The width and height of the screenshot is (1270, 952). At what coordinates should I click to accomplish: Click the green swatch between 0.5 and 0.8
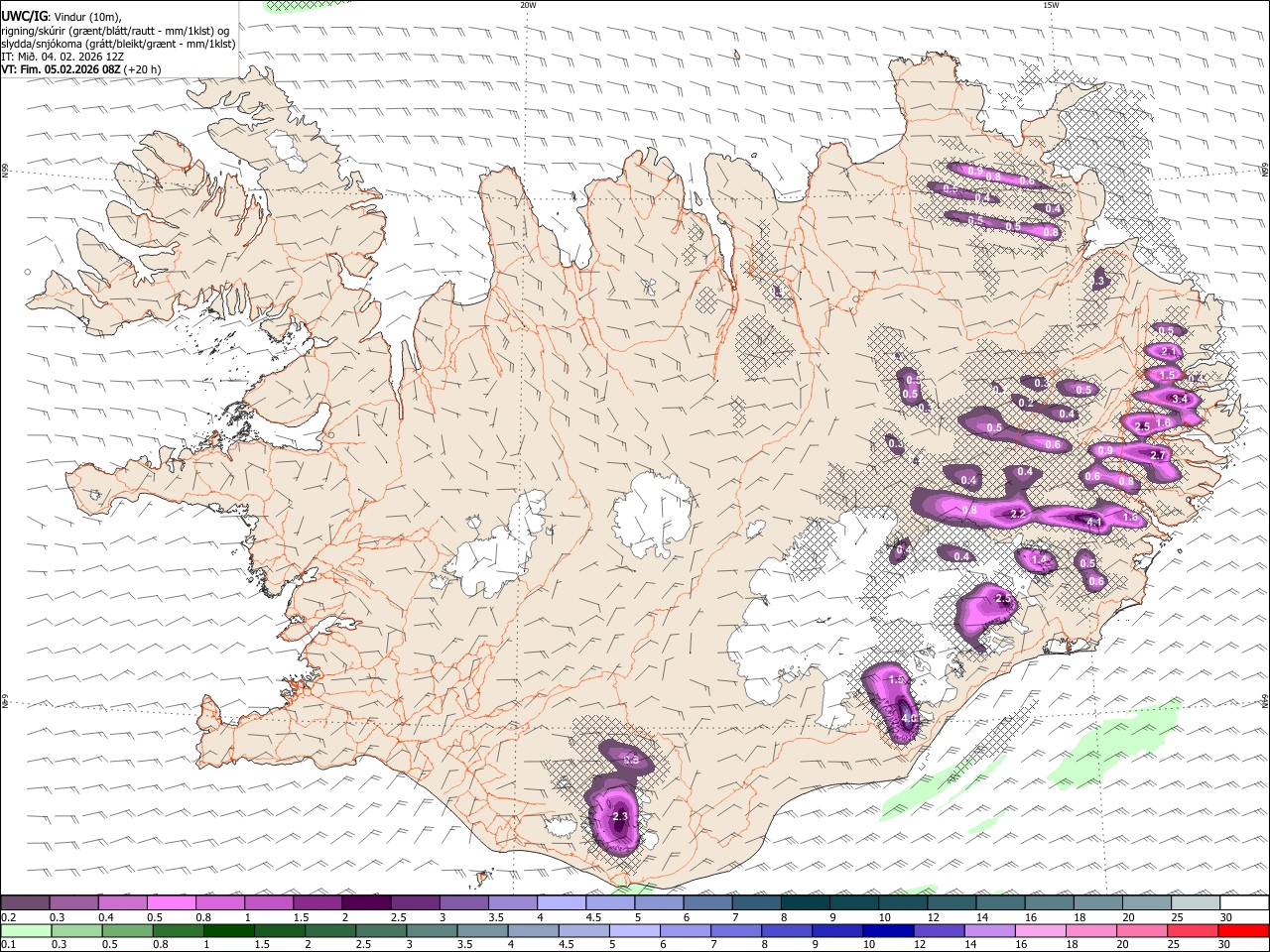[128, 931]
